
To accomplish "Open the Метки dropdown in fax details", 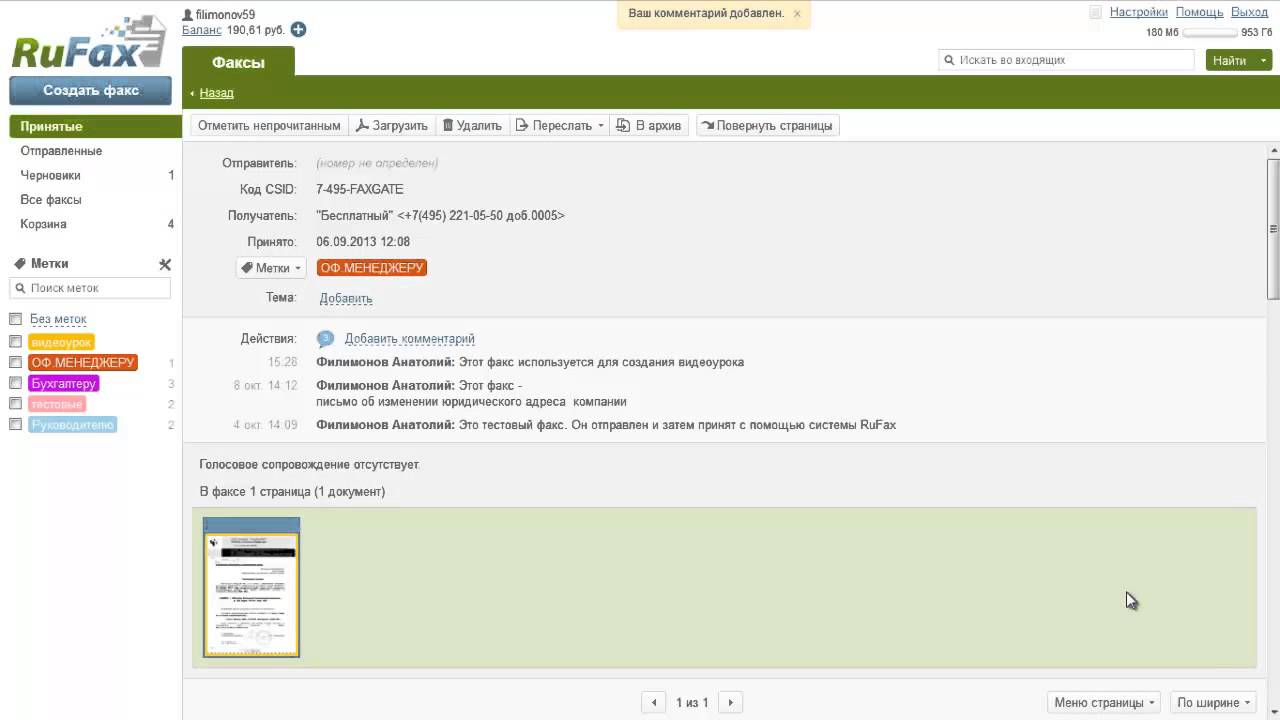I will click(271, 268).
